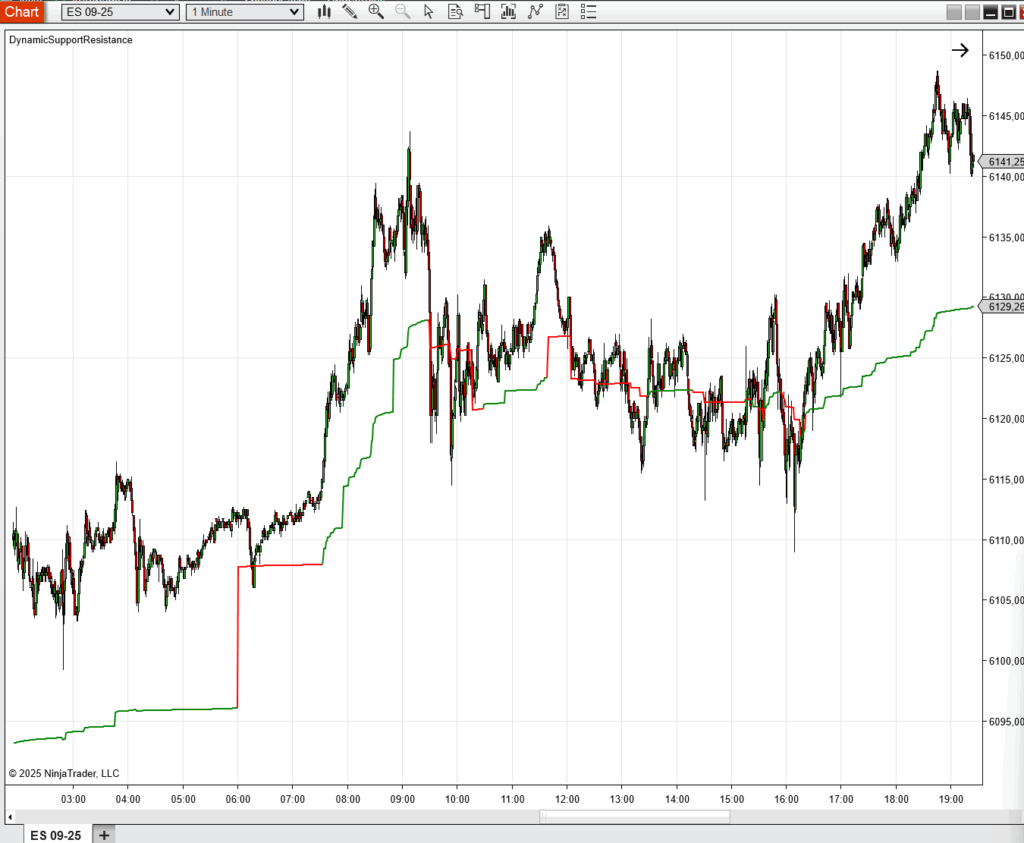The height and width of the screenshot is (843, 1024).
Task: Open the chart properties list icon
Action: [x=588, y=12]
